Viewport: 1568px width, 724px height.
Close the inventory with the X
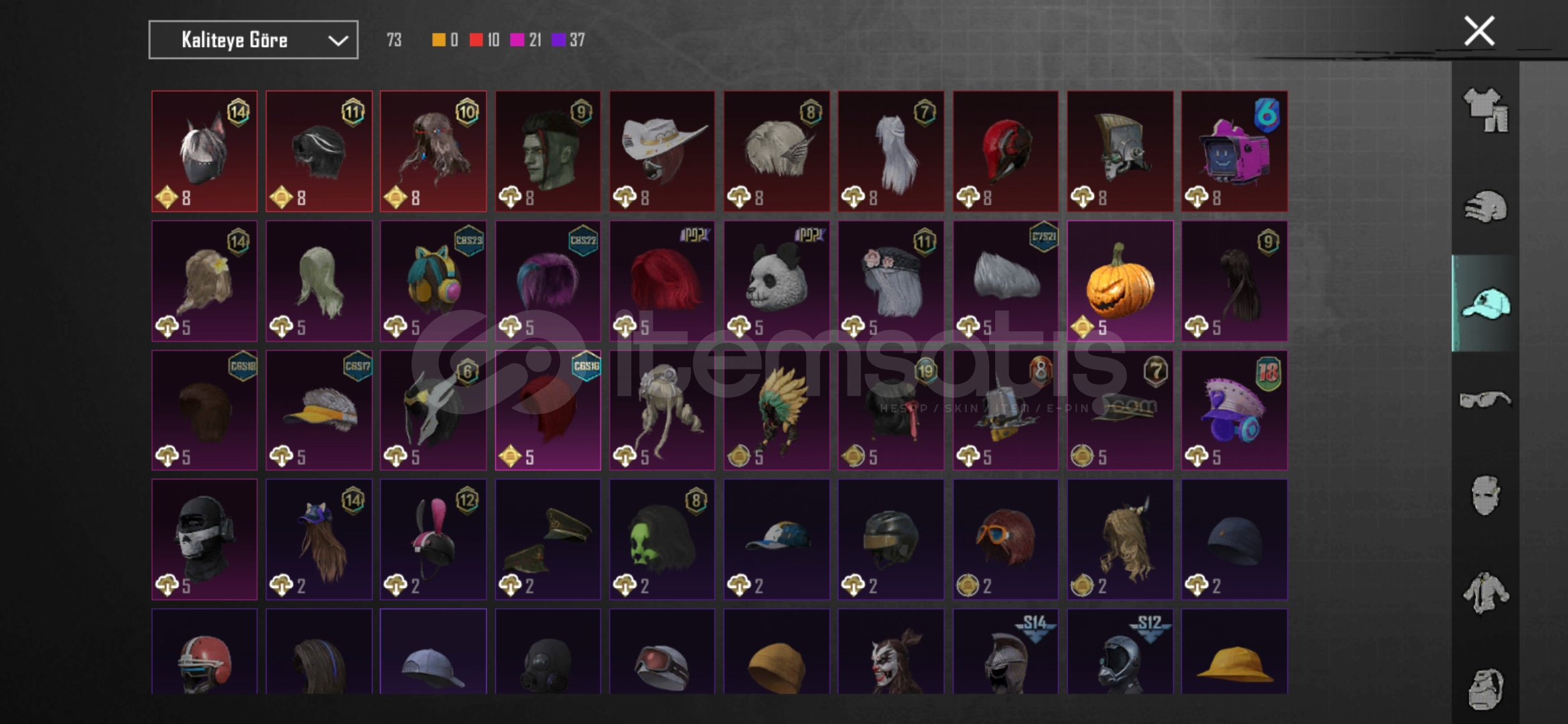pyautogui.click(x=1479, y=31)
